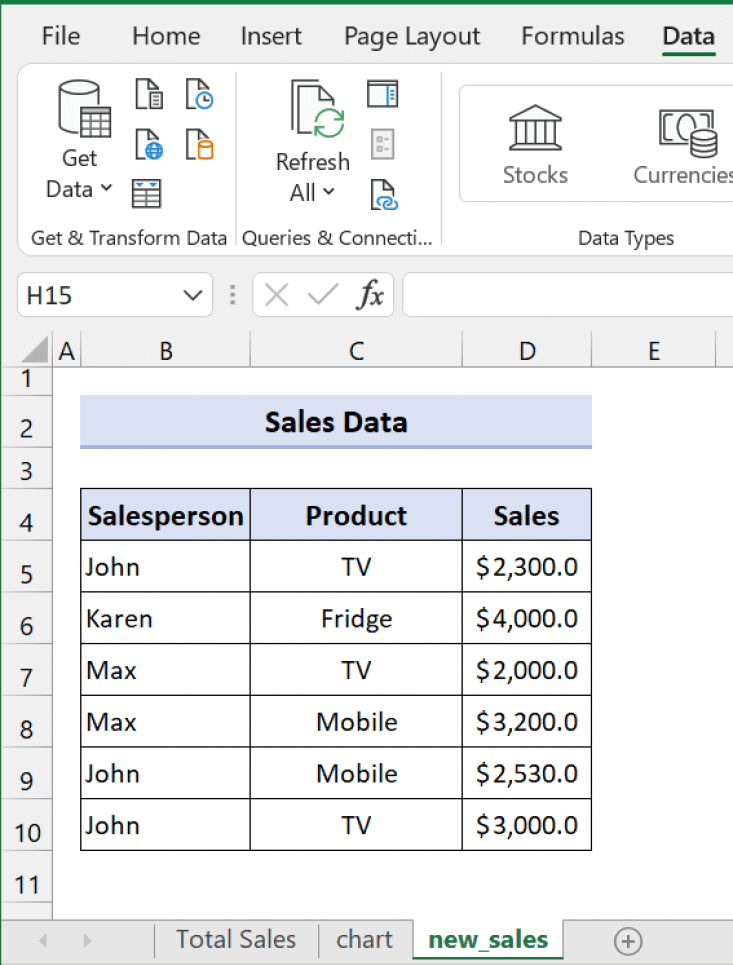733x965 pixels.
Task: Open the File menu
Action: click(61, 37)
